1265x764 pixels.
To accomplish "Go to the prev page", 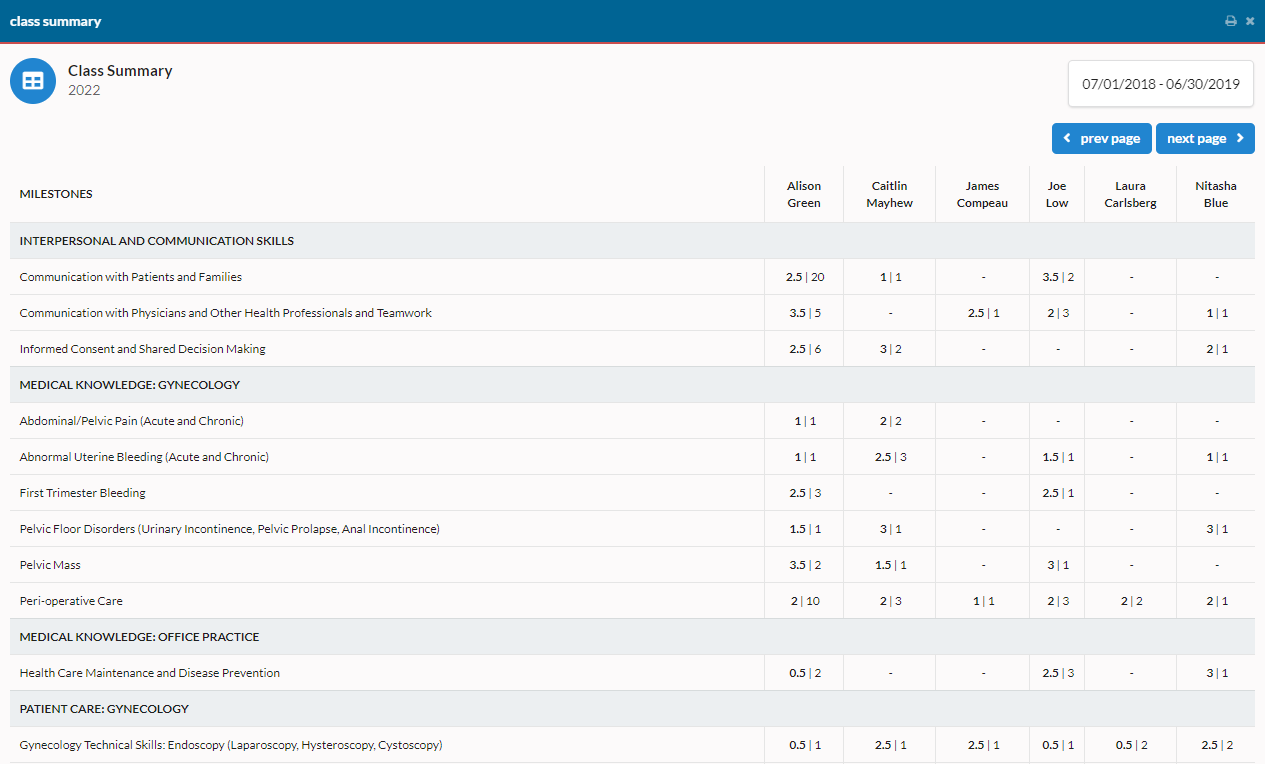I will point(1101,139).
